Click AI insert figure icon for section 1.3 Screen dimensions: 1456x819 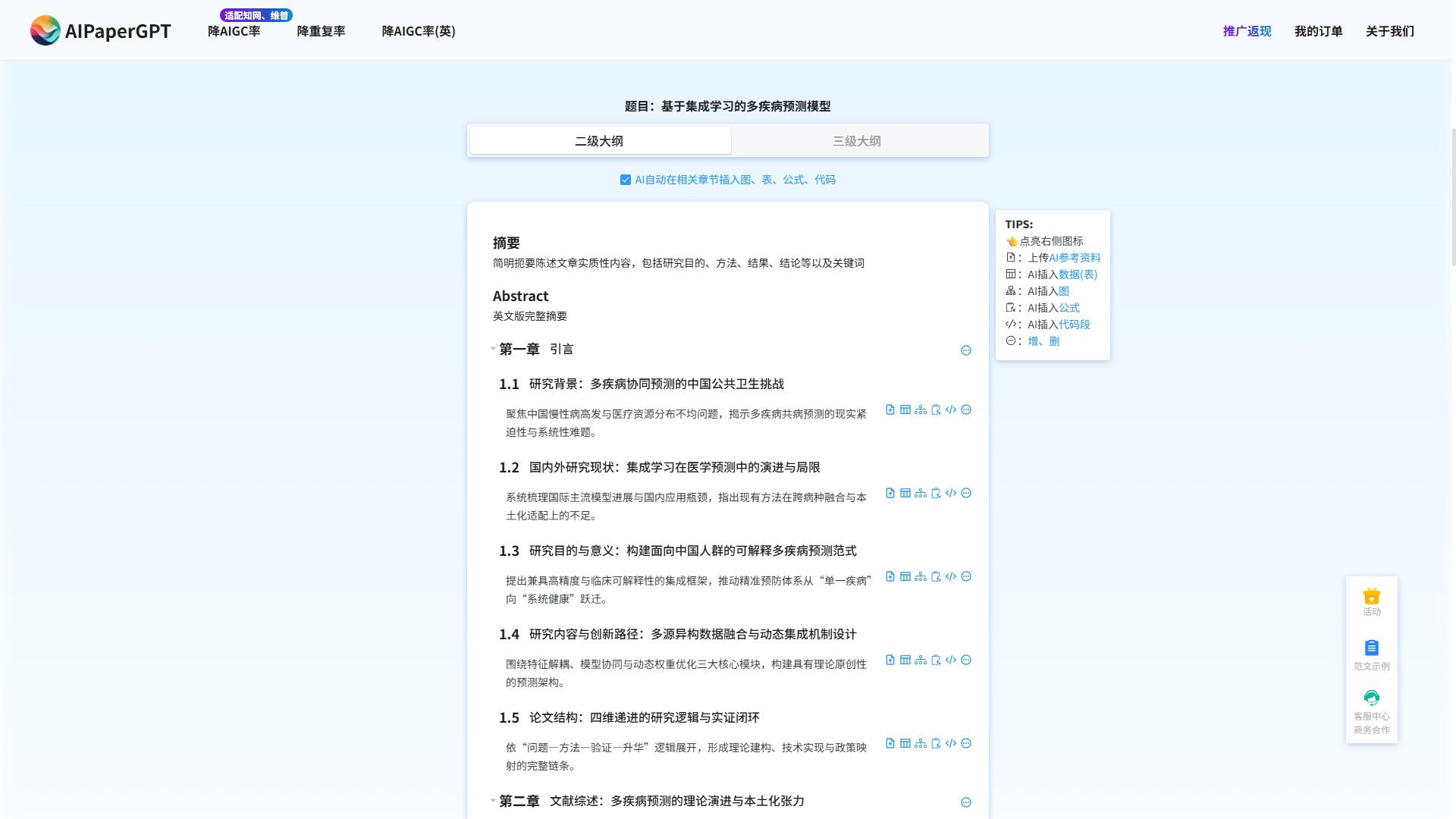(x=921, y=576)
